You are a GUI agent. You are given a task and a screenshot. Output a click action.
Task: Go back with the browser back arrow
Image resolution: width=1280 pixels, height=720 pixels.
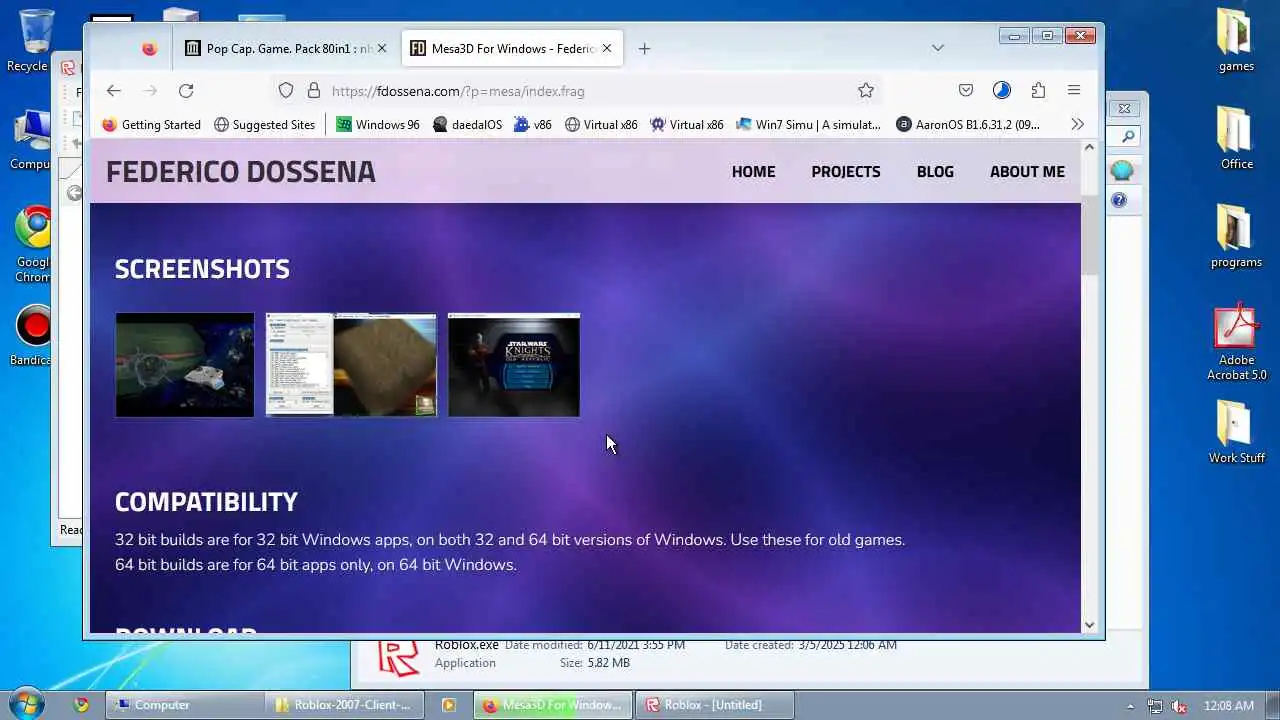coord(114,91)
